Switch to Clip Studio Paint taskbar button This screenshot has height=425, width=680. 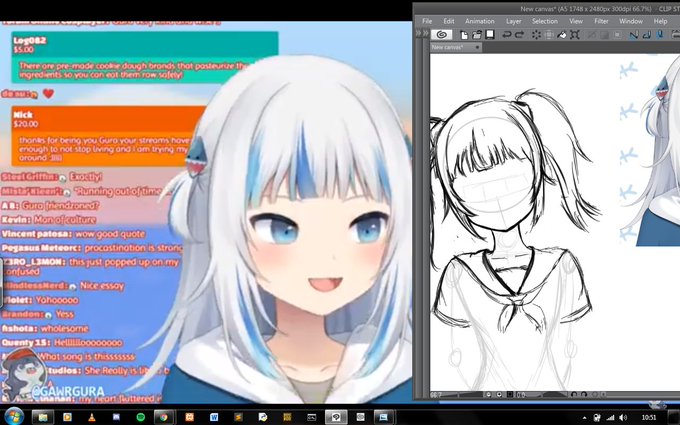pyautogui.click(x=336, y=417)
